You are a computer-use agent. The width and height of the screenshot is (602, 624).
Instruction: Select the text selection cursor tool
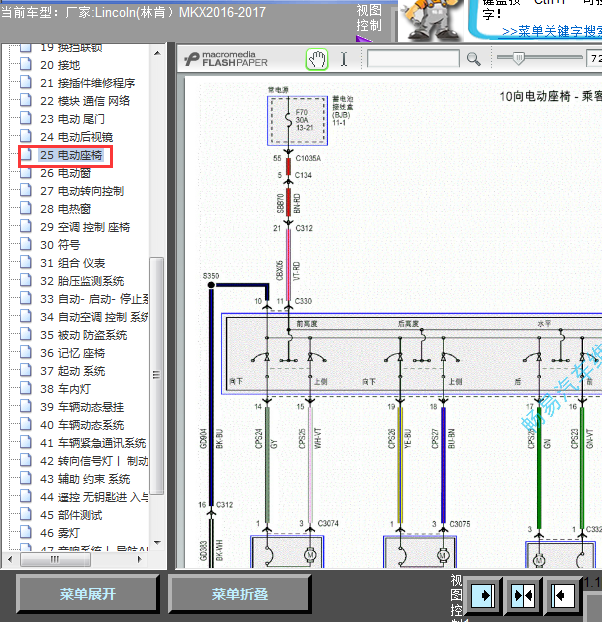point(344,59)
